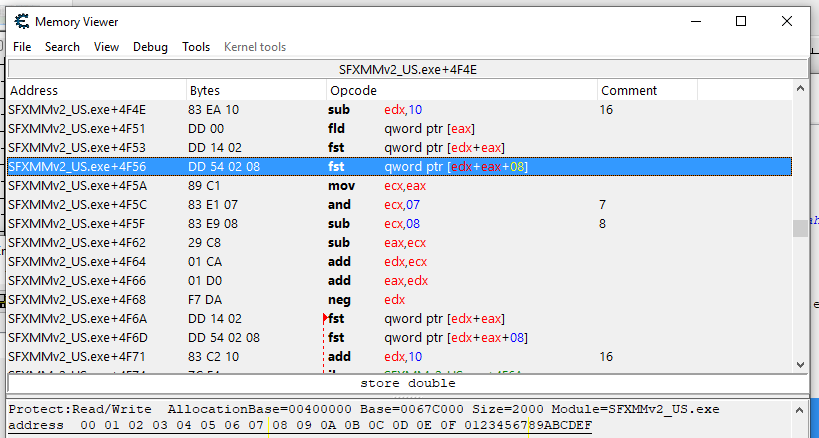Open the Tools menu

pyautogui.click(x=196, y=47)
